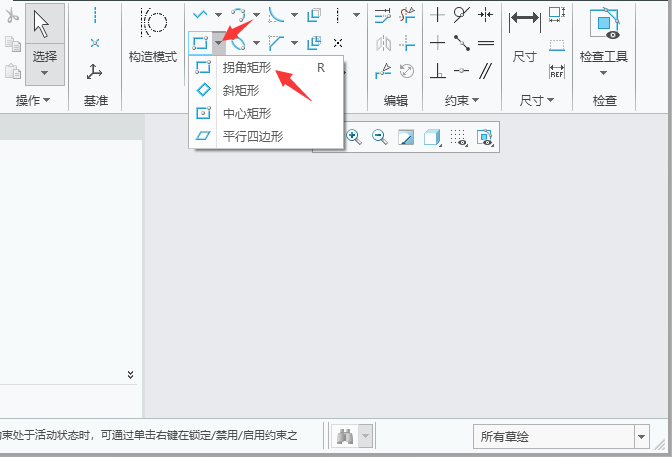This screenshot has height=457, width=672.
Task: Click the Mirror icon in 编辑 group
Action: [x=383, y=43]
